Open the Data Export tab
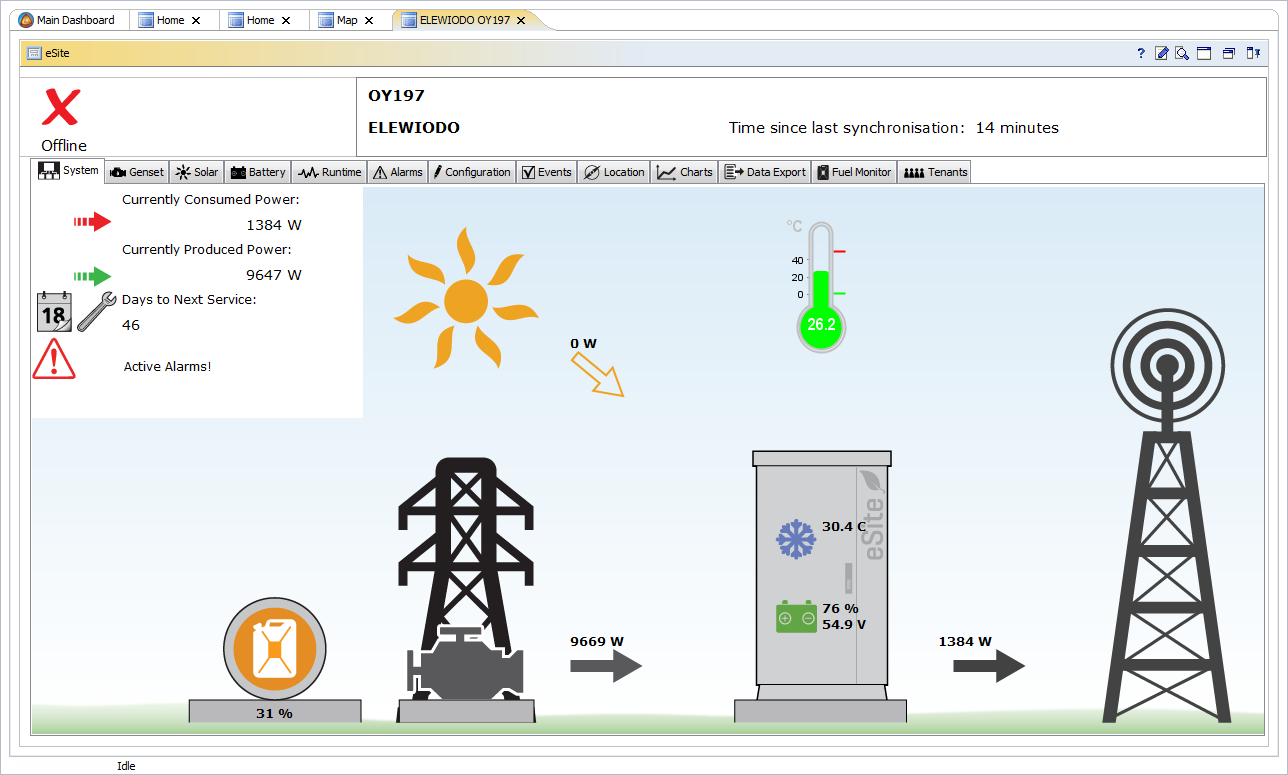Image resolution: width=1288 pixels, height=775 pixels. click(x=765, y=172)
